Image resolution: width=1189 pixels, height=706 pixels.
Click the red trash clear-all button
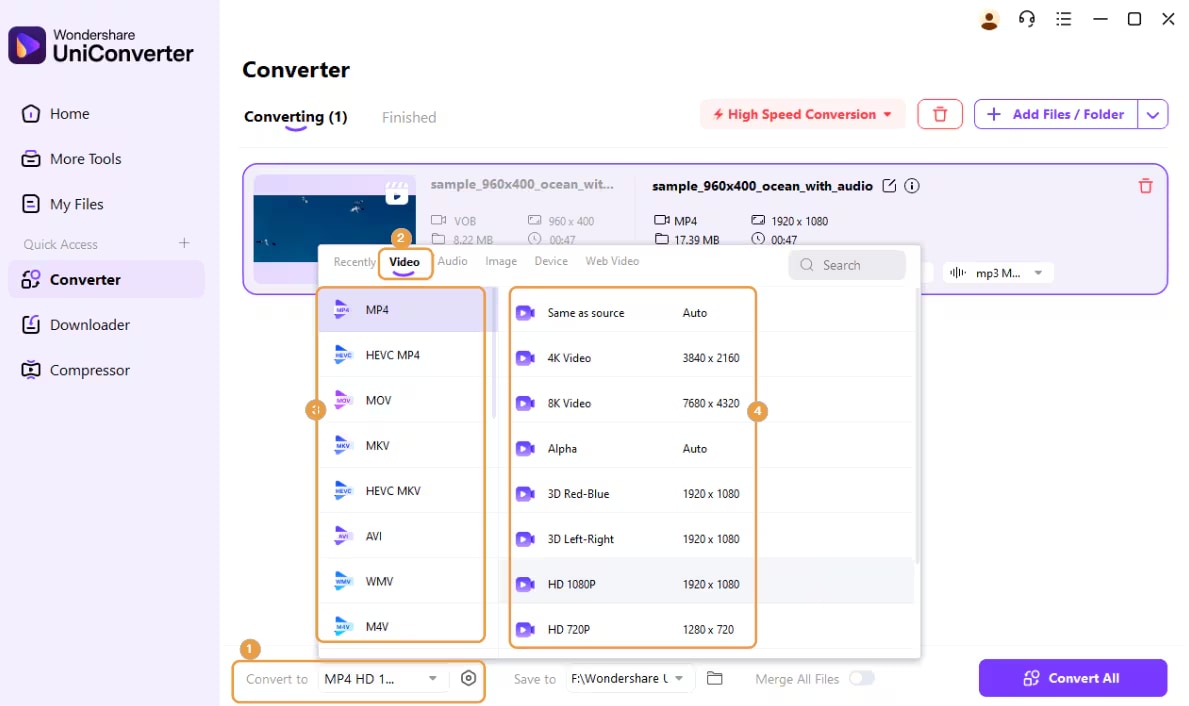pos(940,115)
